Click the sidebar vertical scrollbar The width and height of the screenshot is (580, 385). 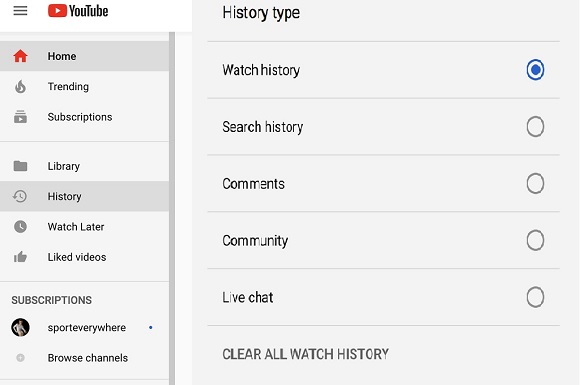tap(172, 208)
